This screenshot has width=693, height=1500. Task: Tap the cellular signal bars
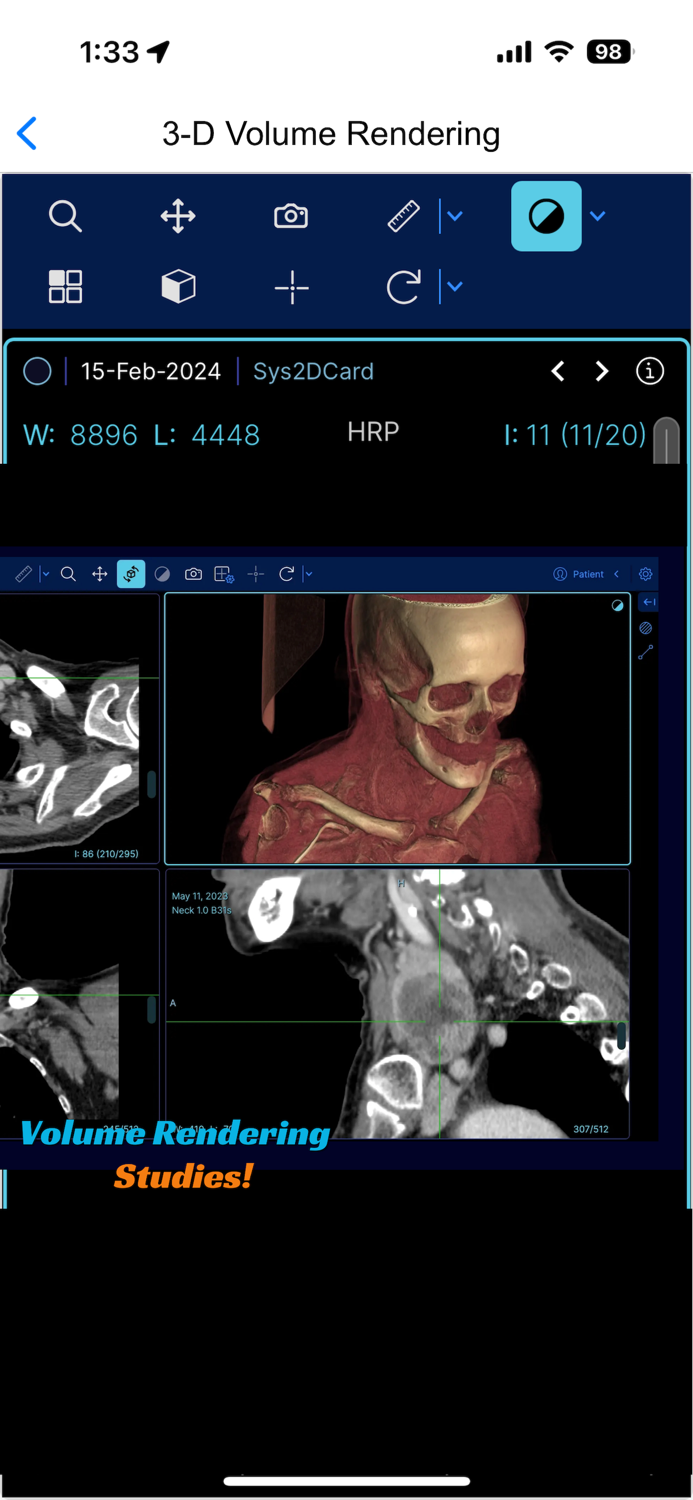(x=514, y=52)
